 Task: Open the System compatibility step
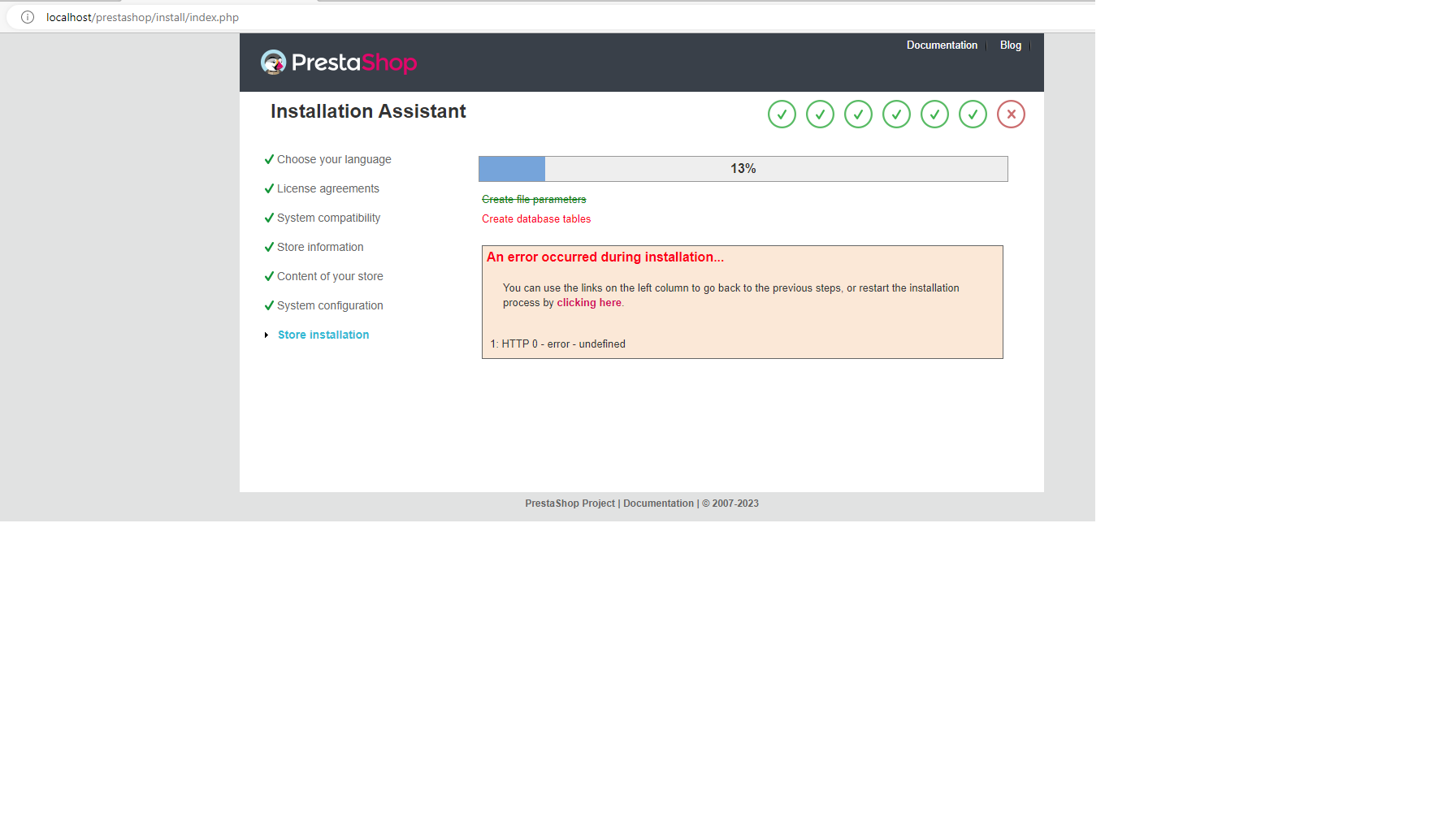coord(328,218)
